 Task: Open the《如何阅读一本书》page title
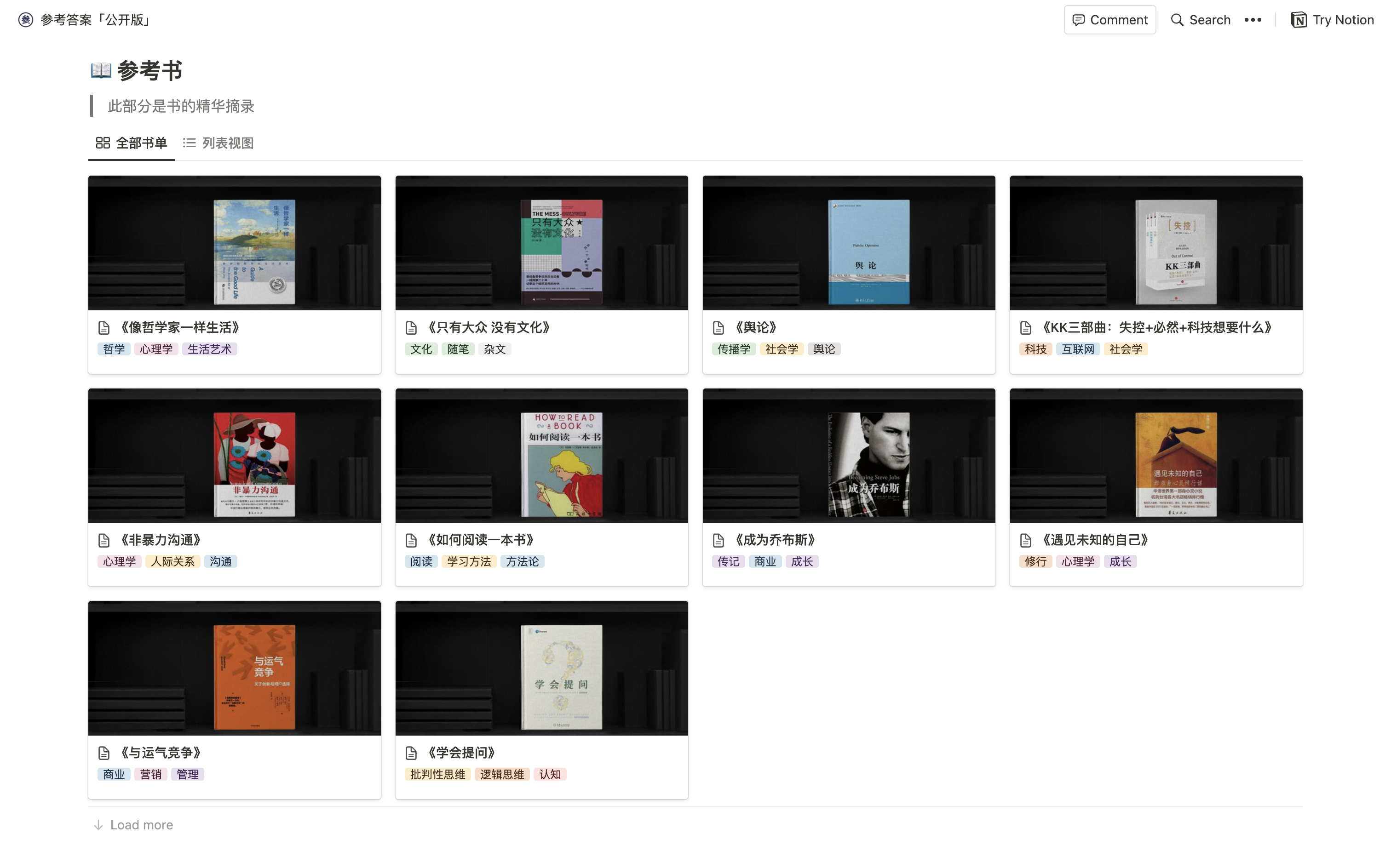pyautogui.click(x=481, y=540)
